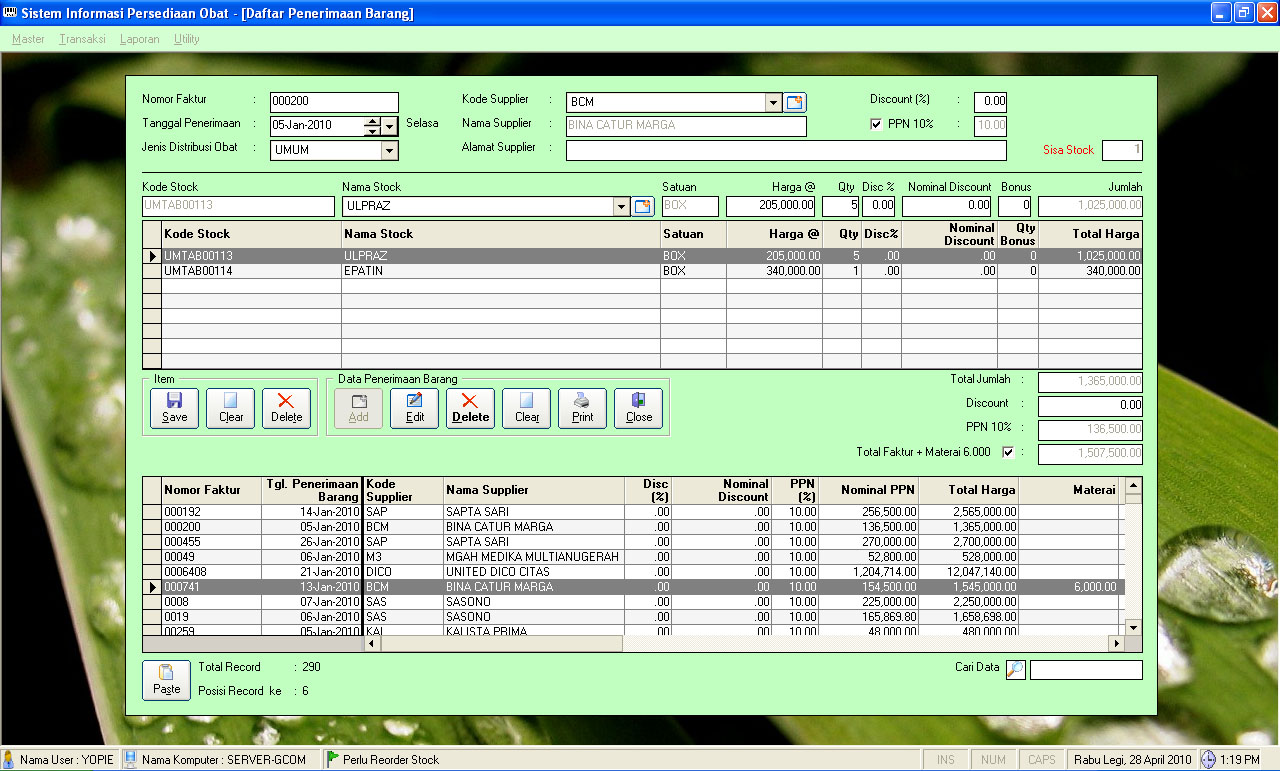Click the Nomor Faktur input field
The height and width of the screenshot is (771, 1280).
[334, 102]
